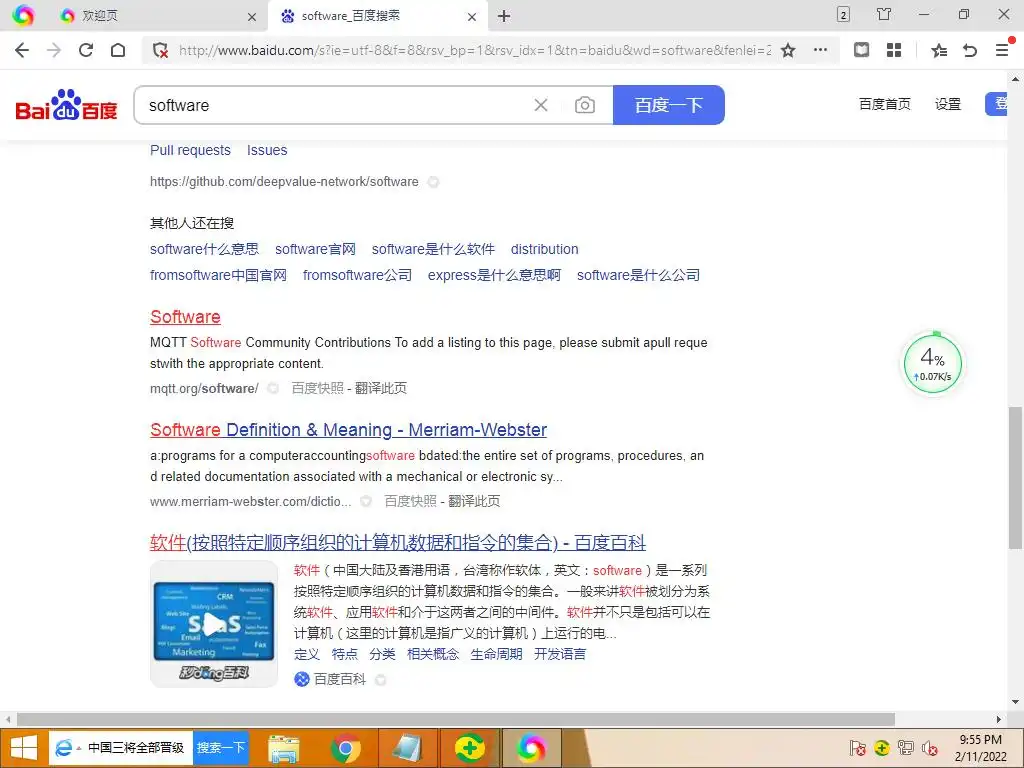This screenshot has width=1024, height=768.
Task: Open the tab count indicator
Action: tap(843, 14)
